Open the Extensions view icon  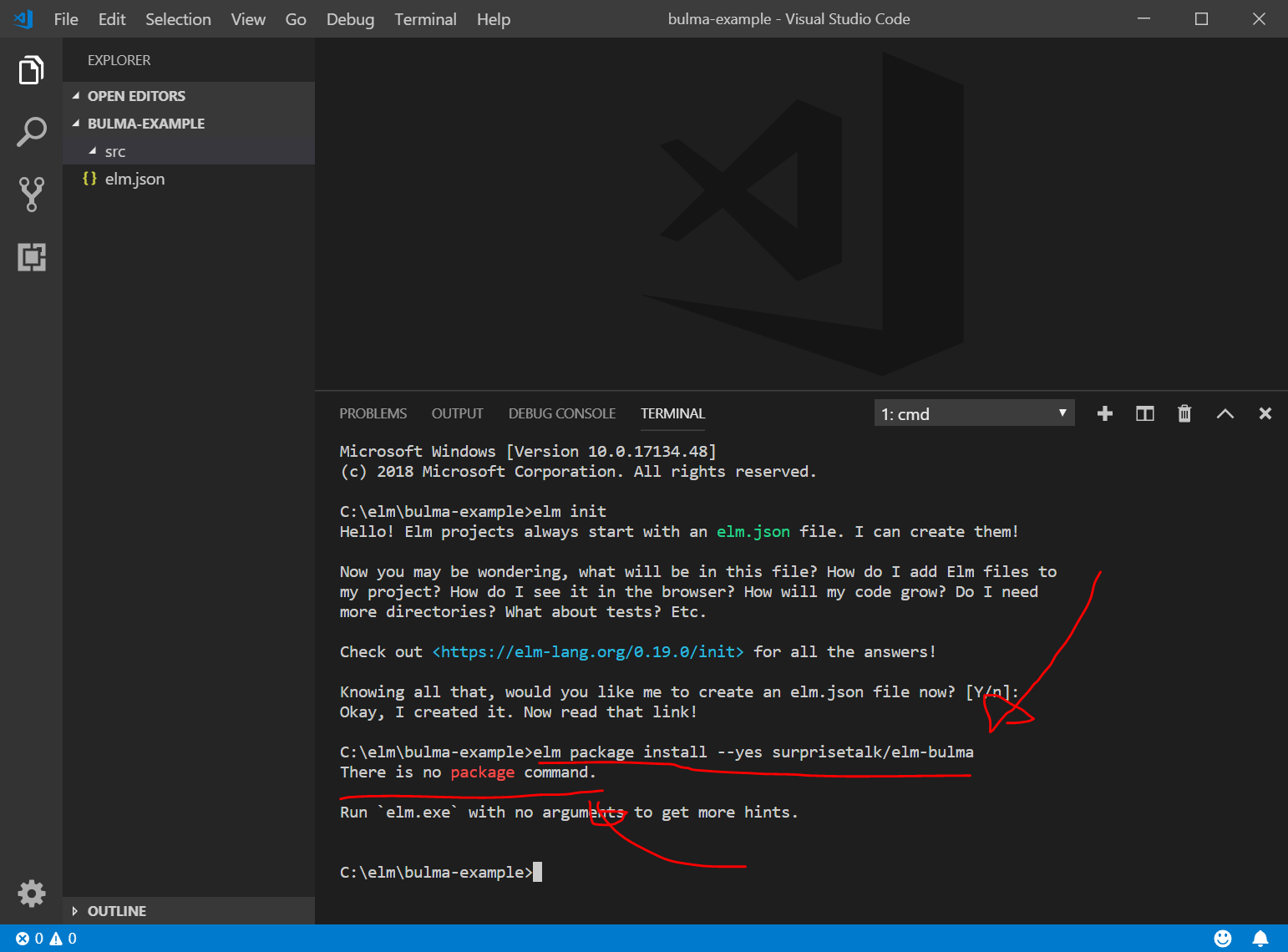(31, 256)
